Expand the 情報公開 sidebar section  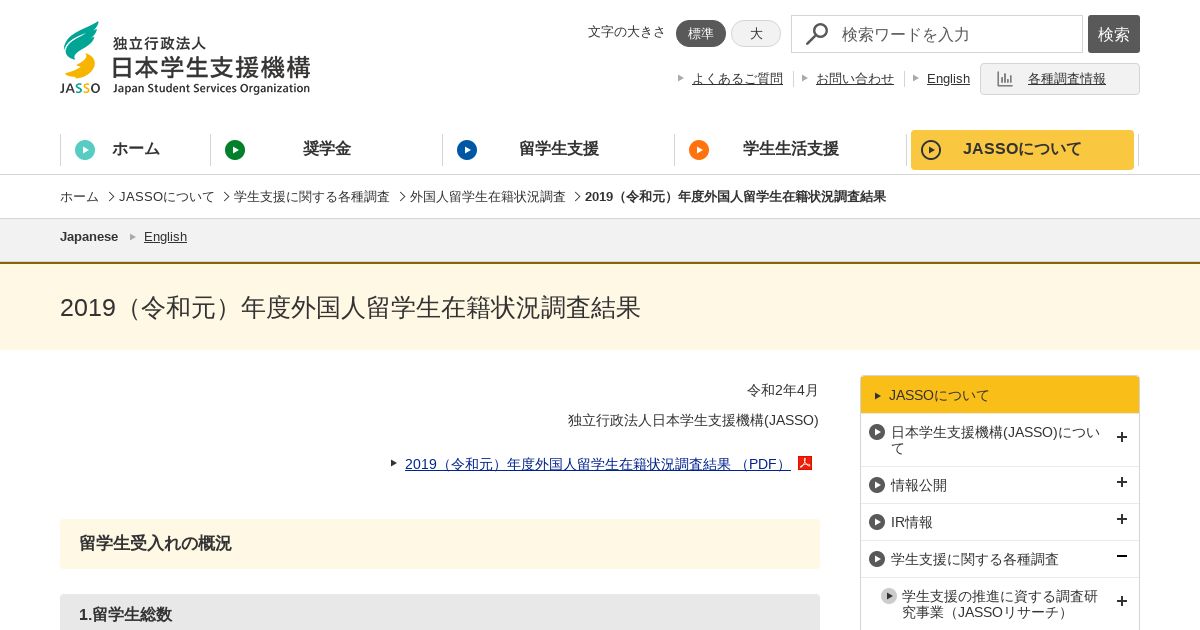click(x=1122, y=482)
